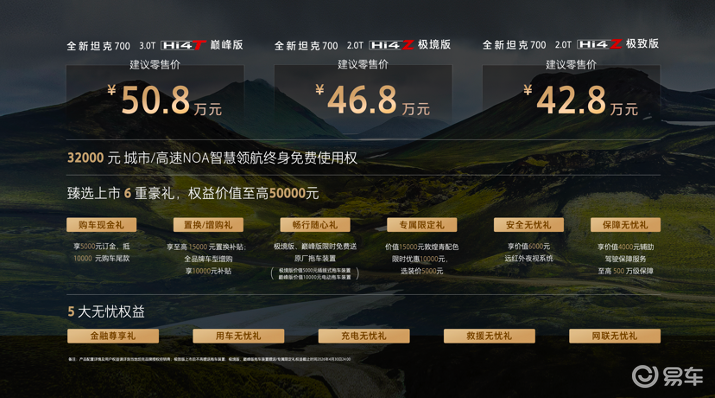Click the 50.8 万元 price
715x398 pixels.
(x=165, y=100)
